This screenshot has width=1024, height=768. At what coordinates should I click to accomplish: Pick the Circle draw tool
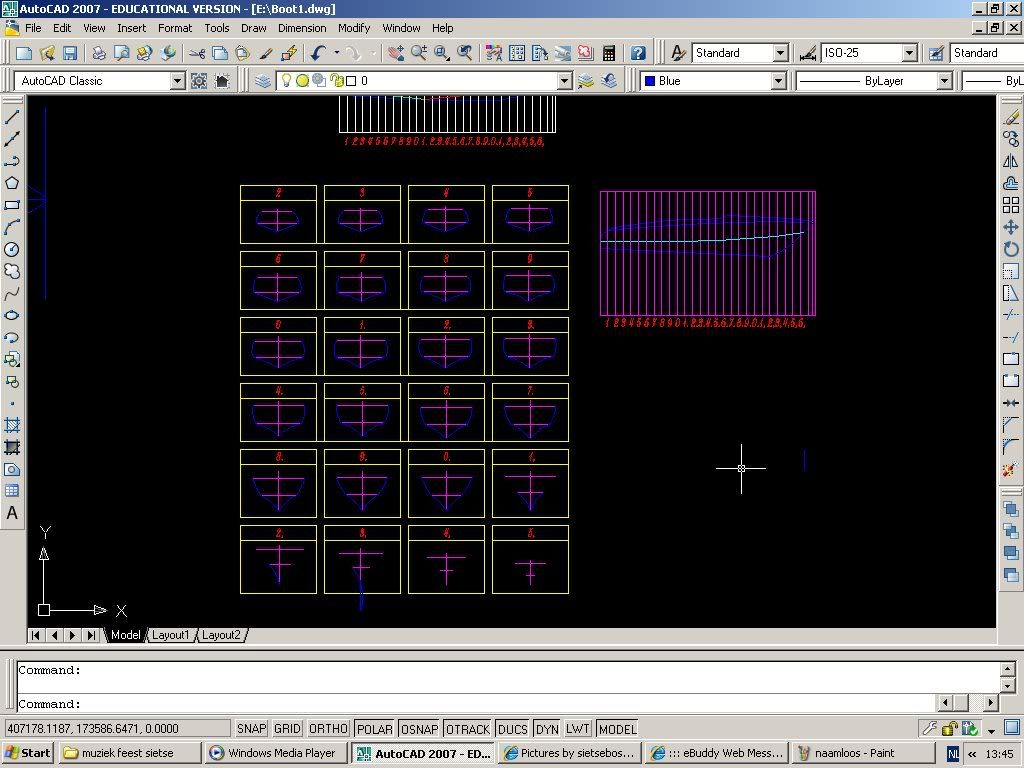tap(12, 249)
